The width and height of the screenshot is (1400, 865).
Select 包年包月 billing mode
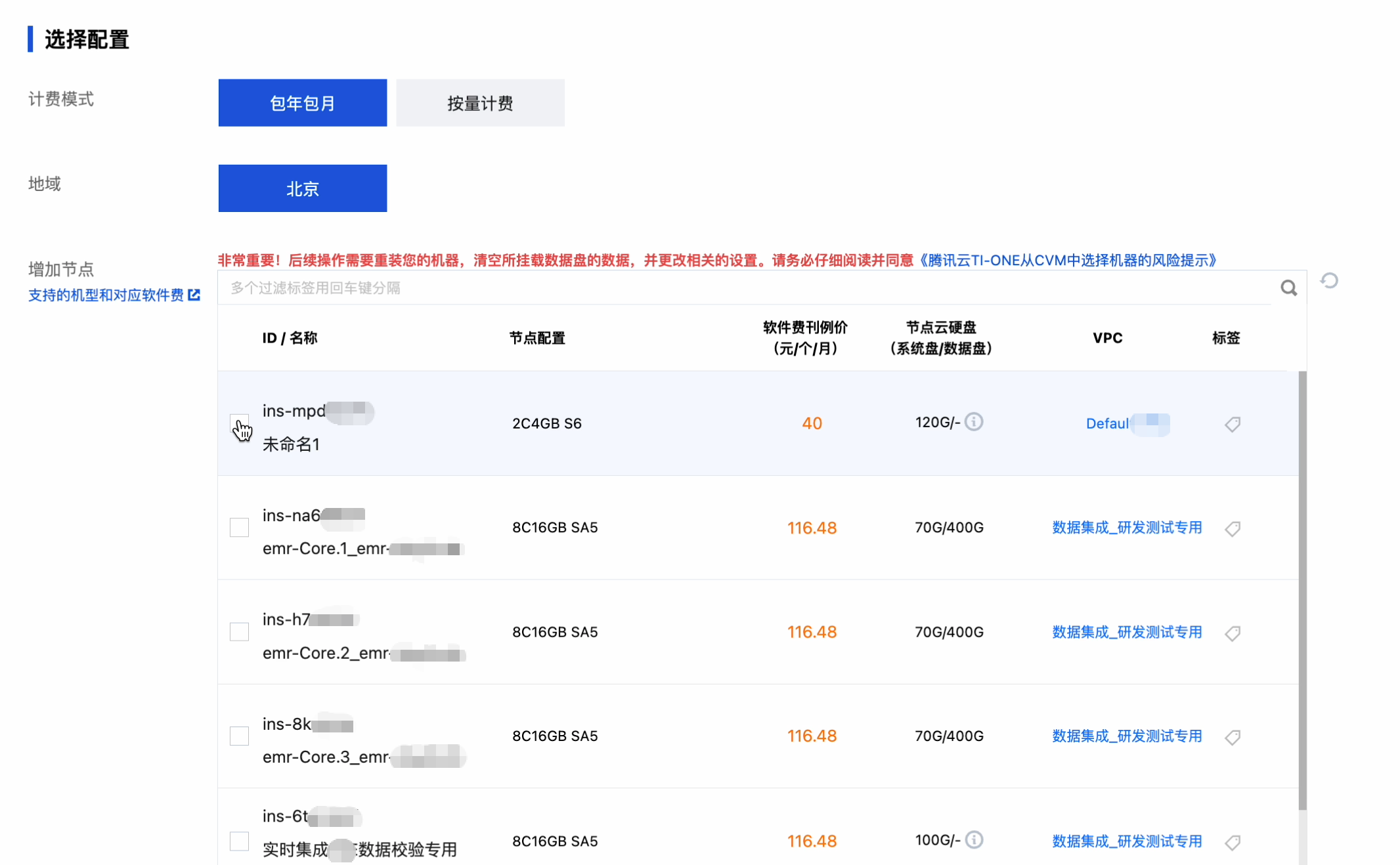click(x=302, y=103)
